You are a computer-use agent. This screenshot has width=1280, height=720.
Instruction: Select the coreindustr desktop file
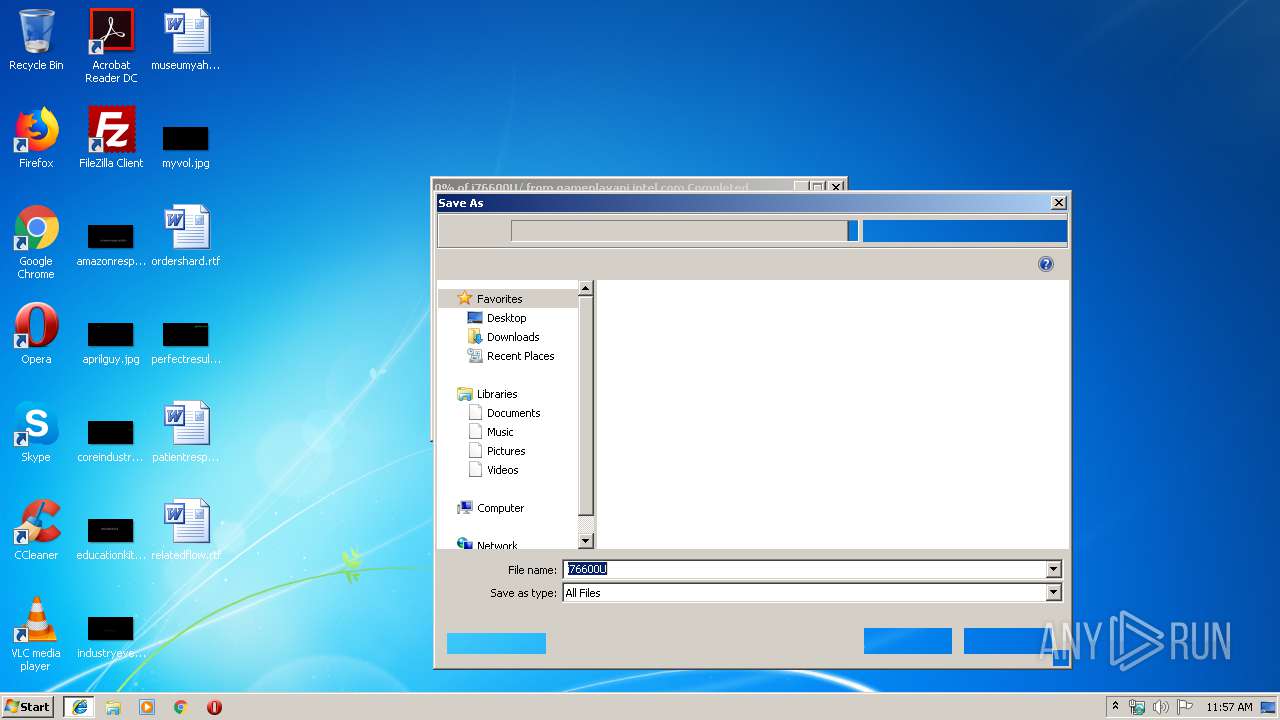(x=111, y=441)
